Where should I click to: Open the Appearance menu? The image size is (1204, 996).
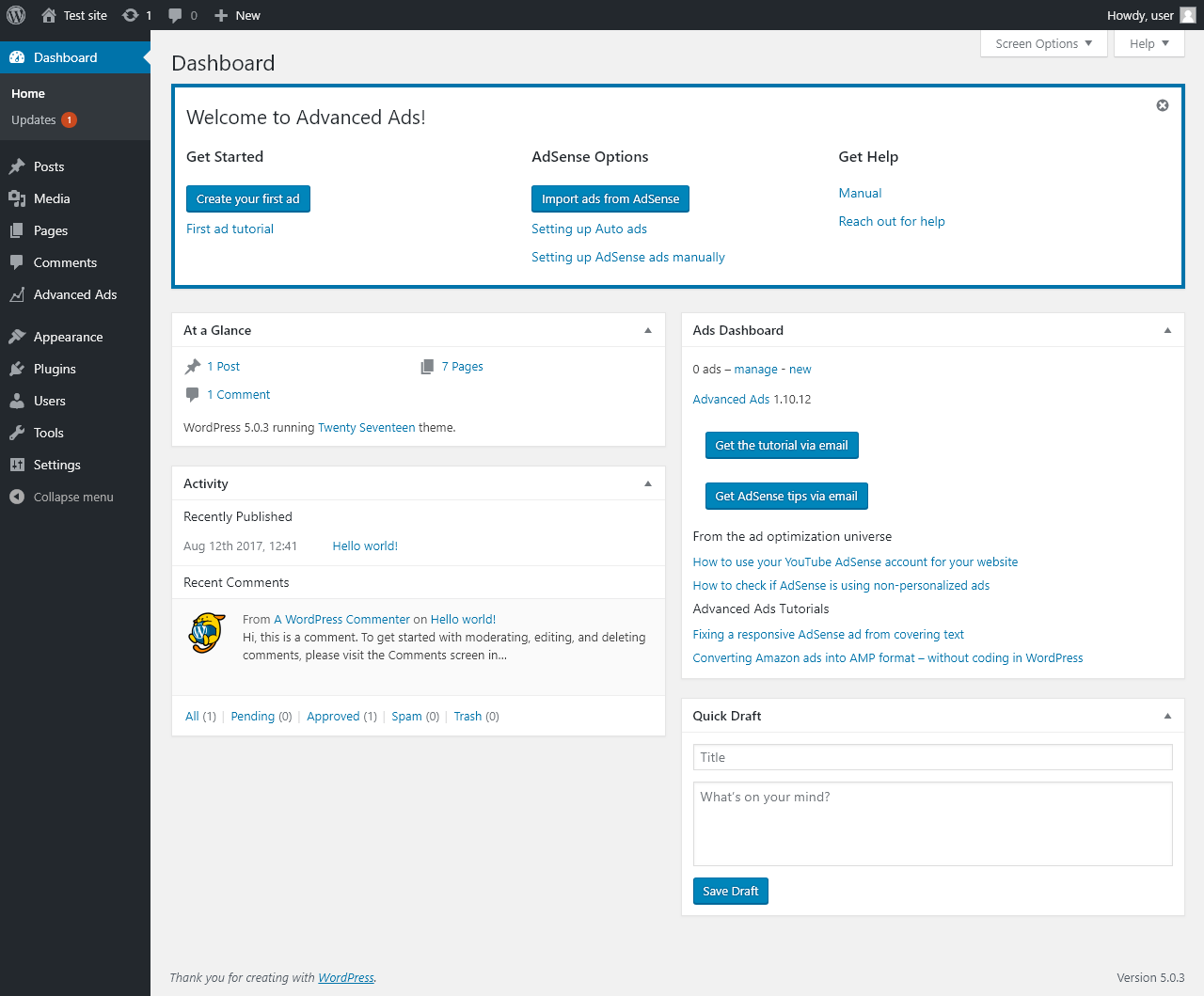coord(75,337)
